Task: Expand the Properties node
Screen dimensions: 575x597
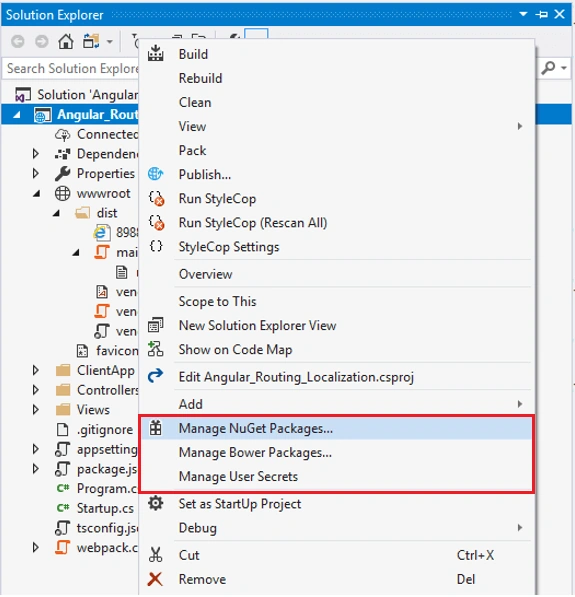Action: (x=35, y=174)
